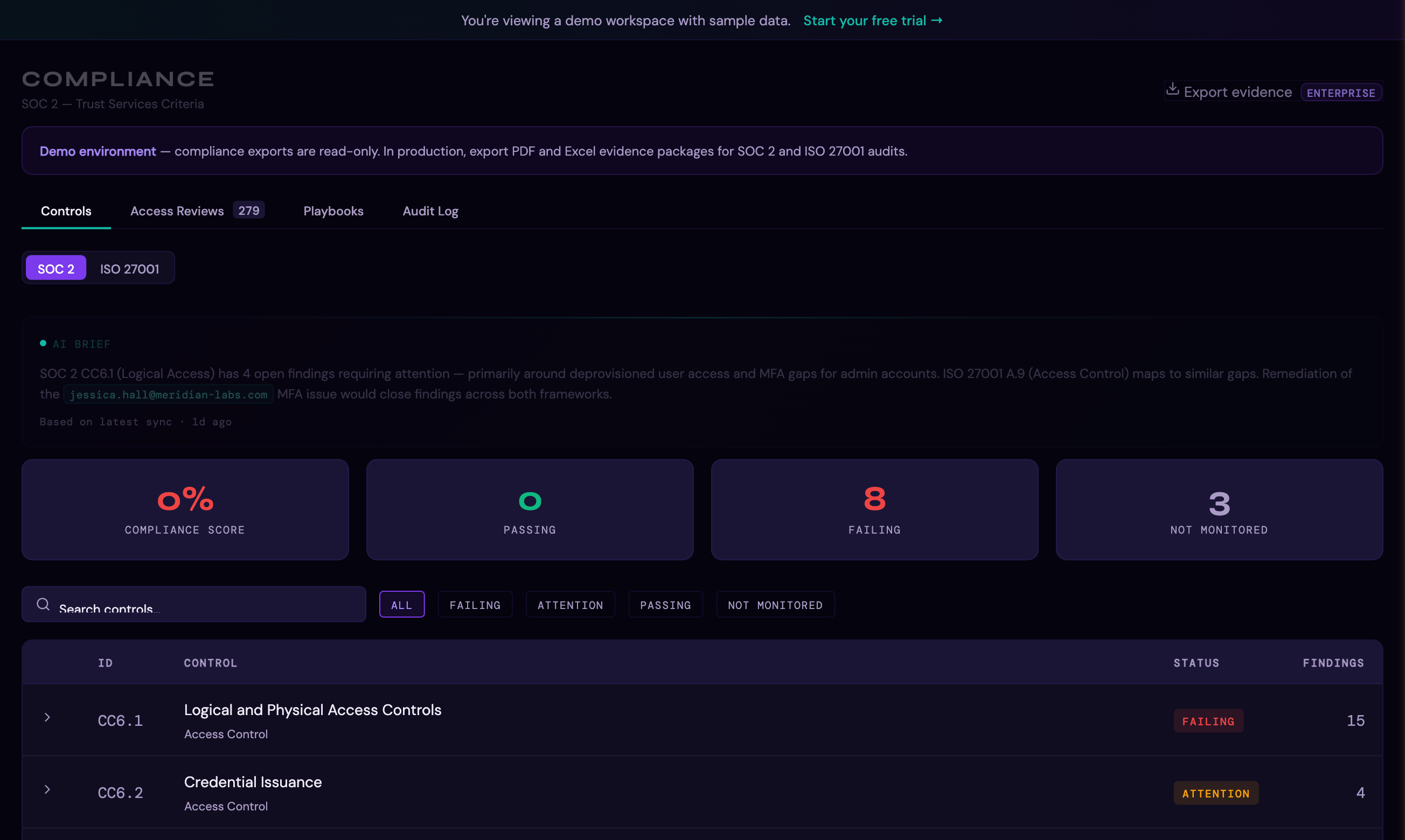Click the CONTROL column header
Viewport: 1405px width, 840px height.
click(x=211, y=663)
